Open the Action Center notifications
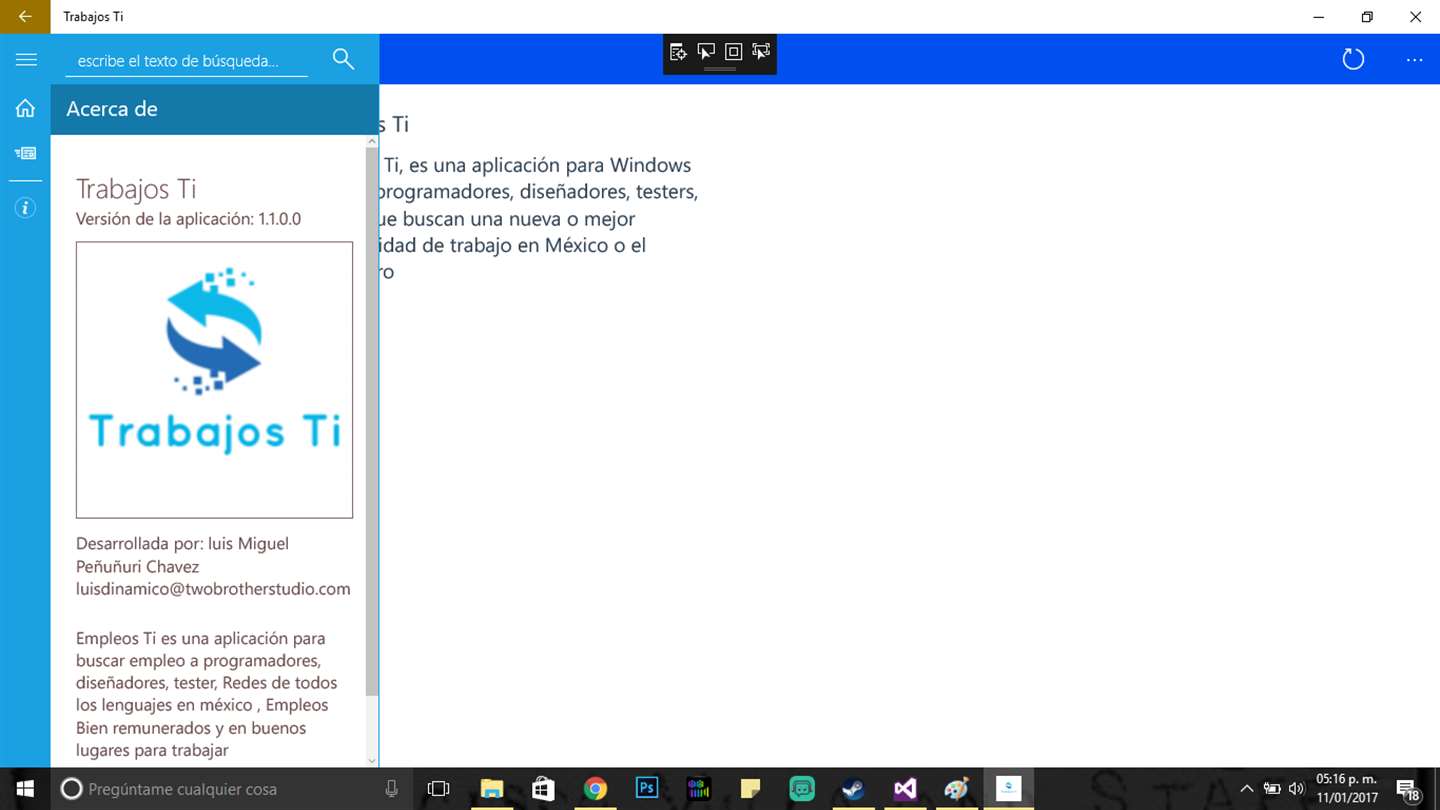Screen dimensions: 1440x810 [x=1407, y=789]
